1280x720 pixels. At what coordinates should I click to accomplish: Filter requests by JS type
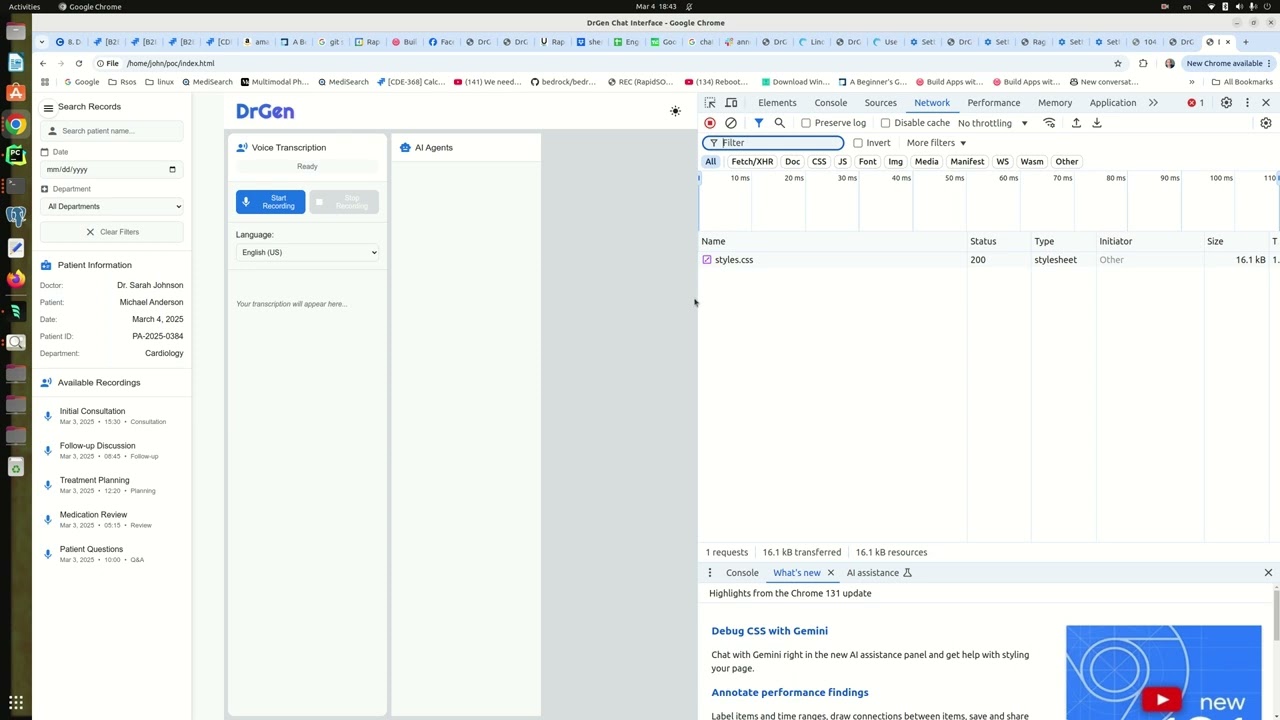[842, 161]
